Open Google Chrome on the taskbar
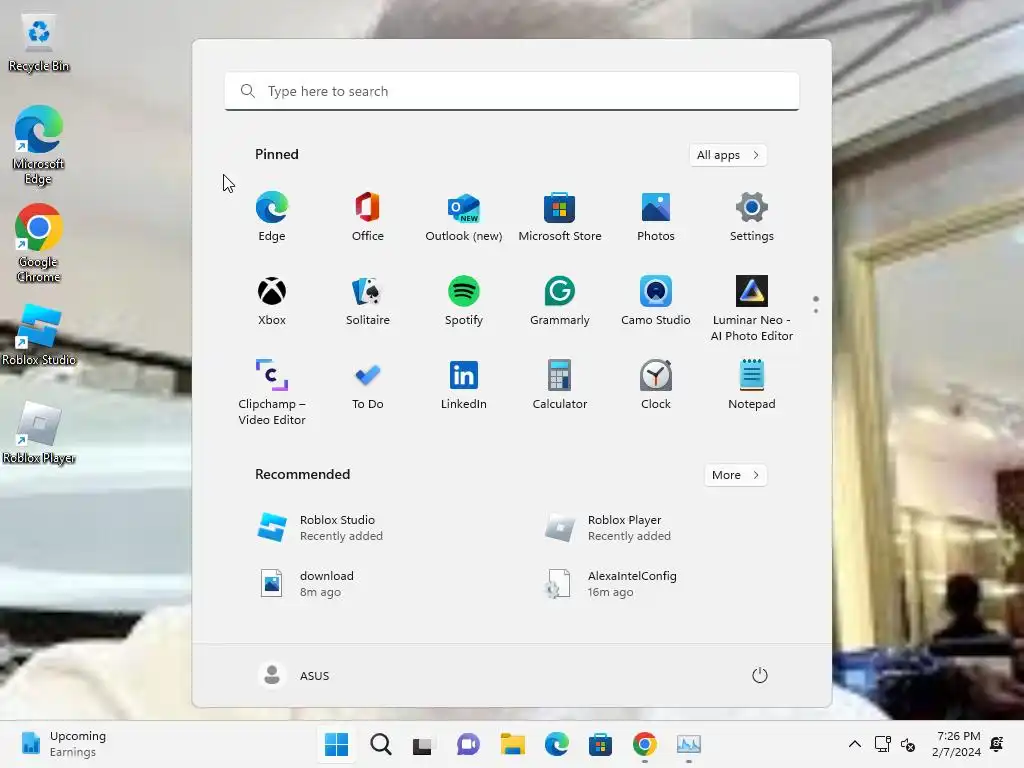The image size is (1024, 768). 645,744
